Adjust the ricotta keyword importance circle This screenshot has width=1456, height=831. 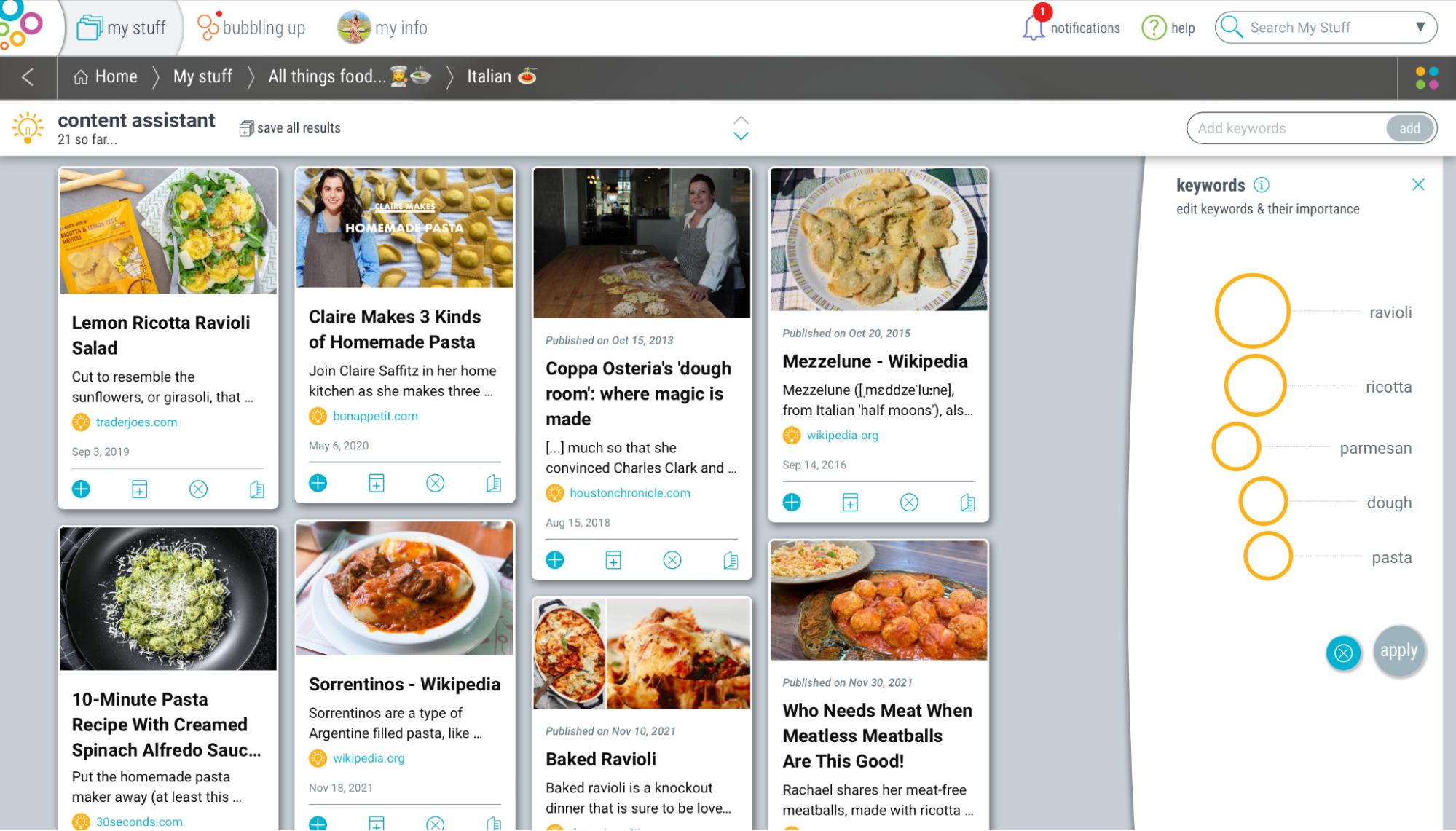(1255, 385)
